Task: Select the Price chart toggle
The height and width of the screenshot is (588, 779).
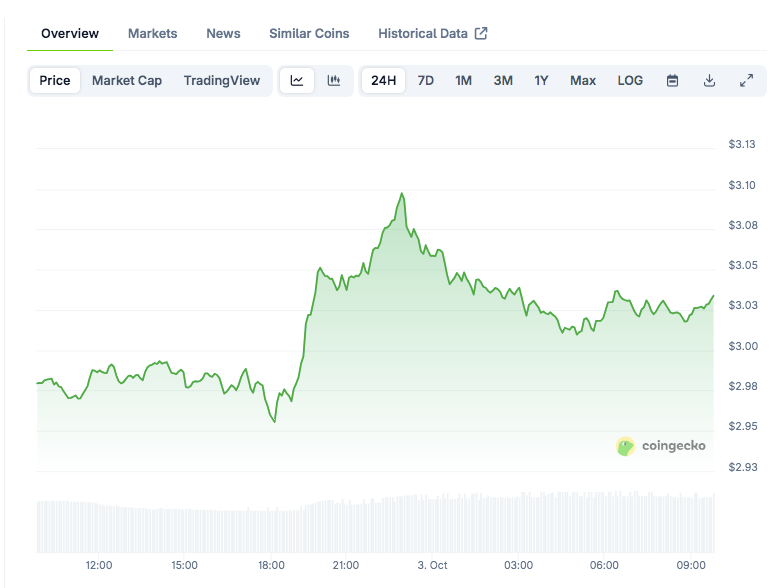Action: click(x=55, y=81)
